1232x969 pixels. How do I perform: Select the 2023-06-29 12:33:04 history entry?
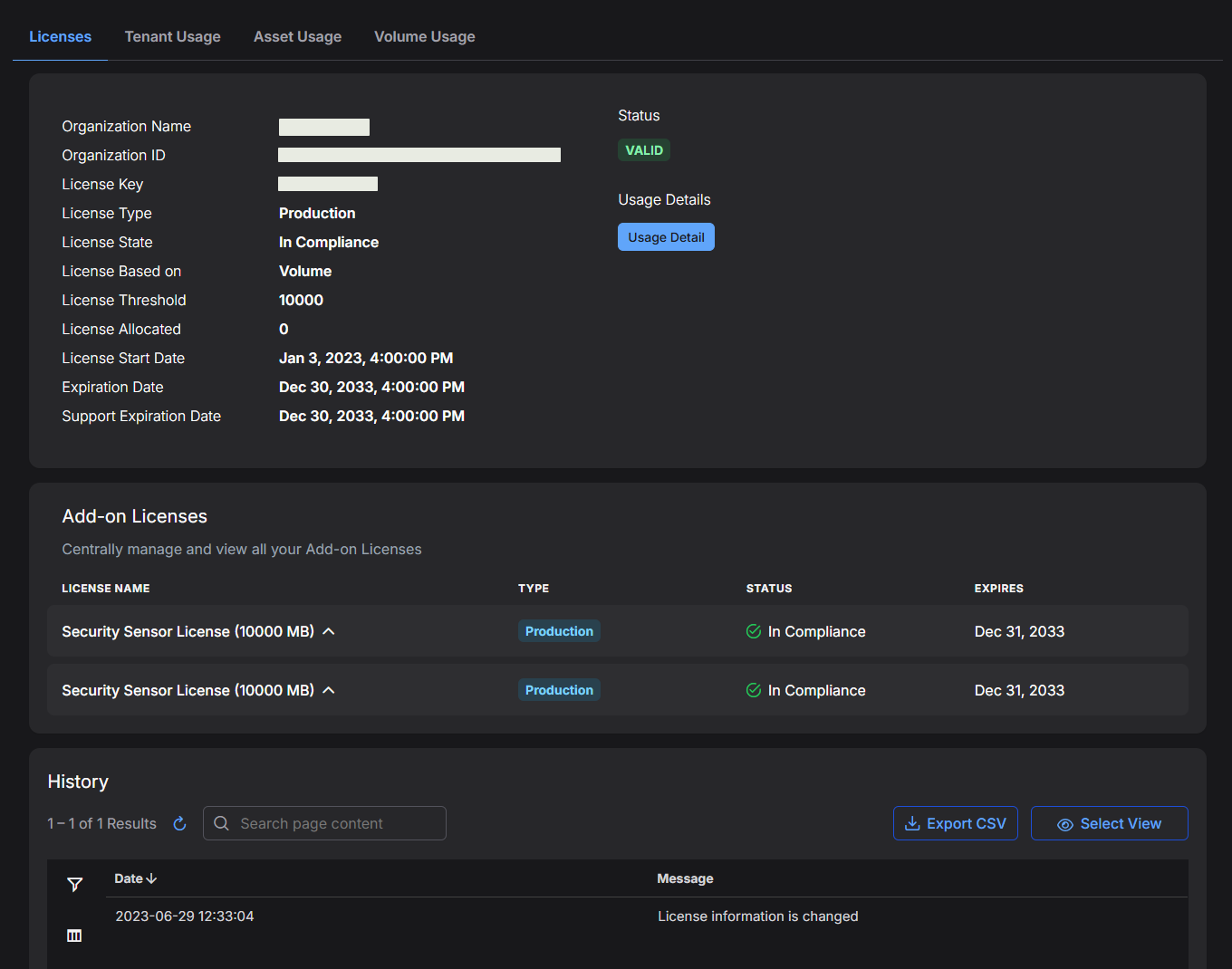185,916
